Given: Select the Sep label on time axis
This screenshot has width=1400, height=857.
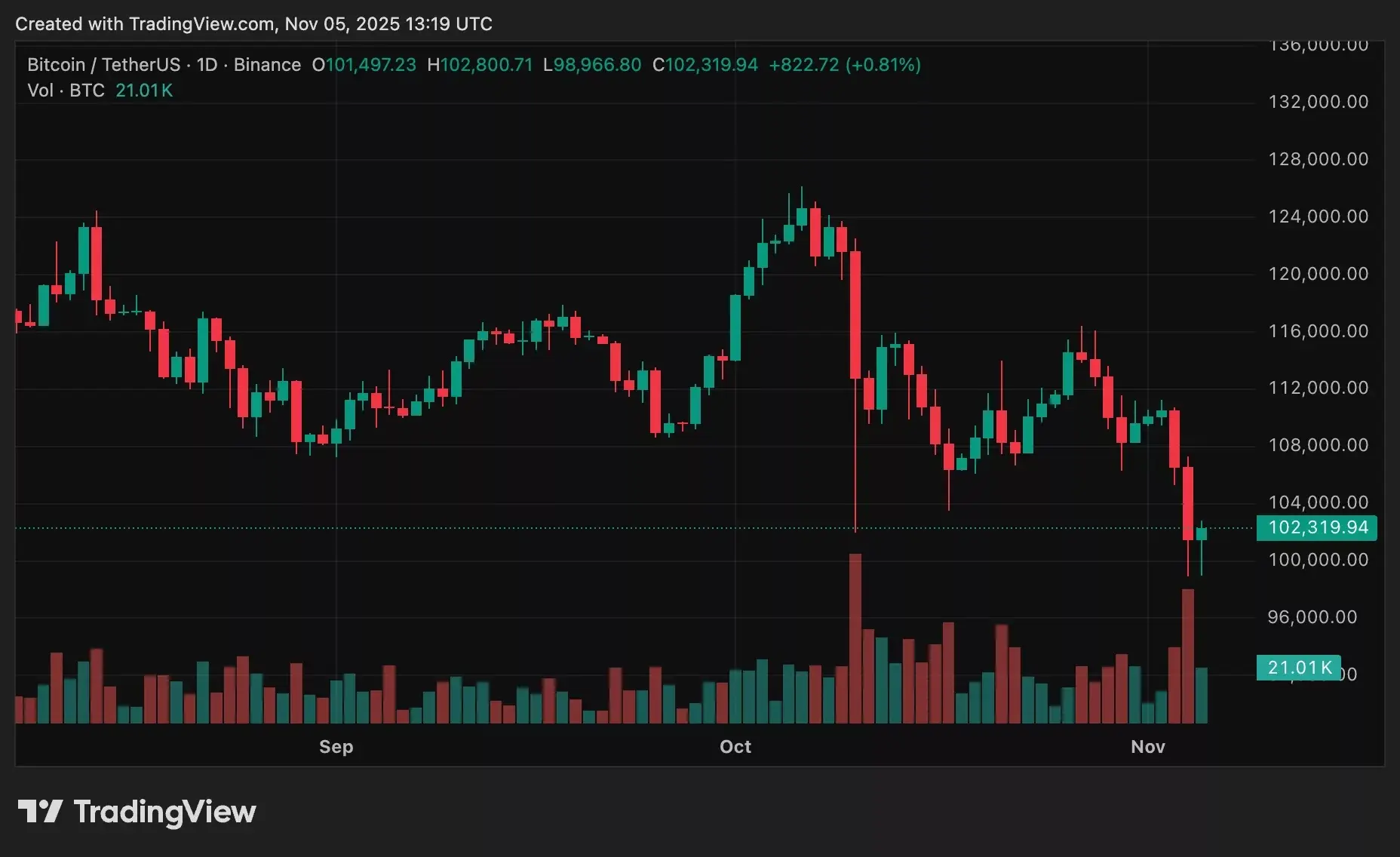Looking at the screenshot, I should click(x=336, y=747).
